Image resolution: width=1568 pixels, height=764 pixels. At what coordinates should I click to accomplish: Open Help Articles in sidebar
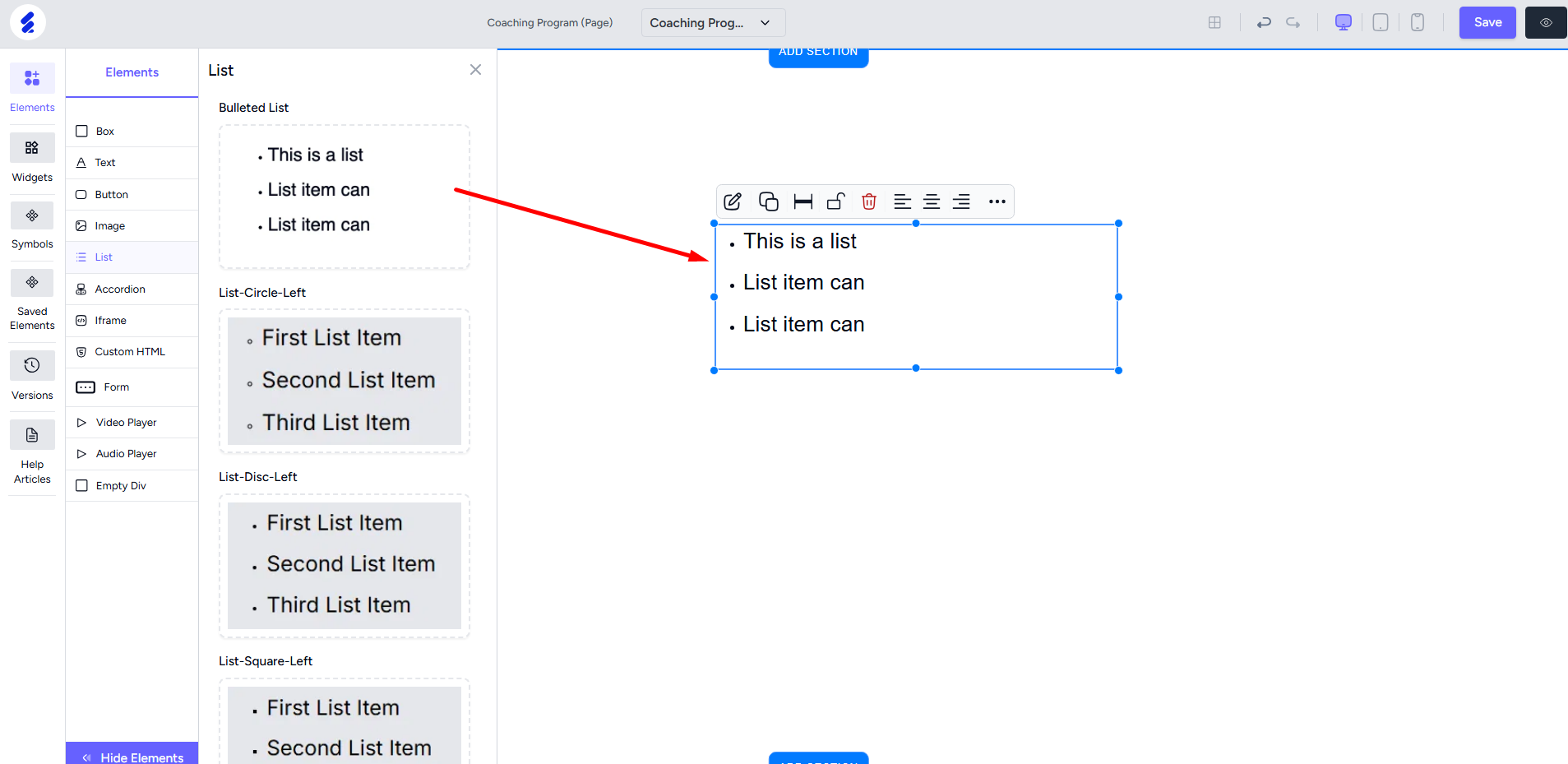click(32, 453)
